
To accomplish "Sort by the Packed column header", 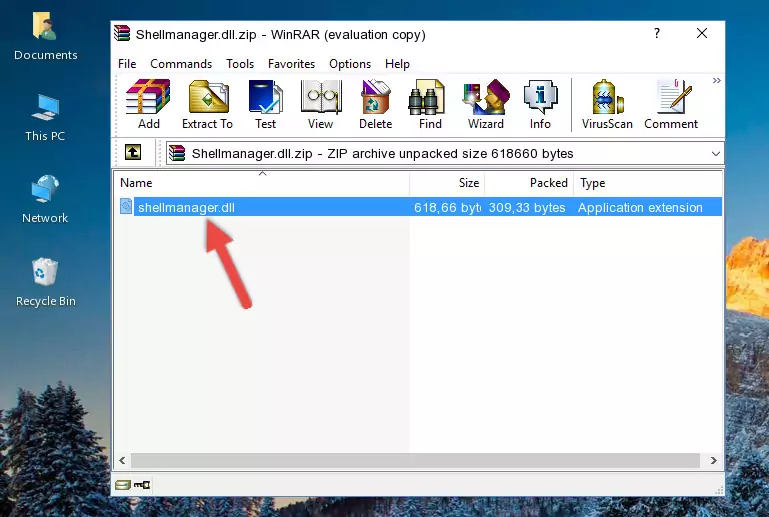I will point(529,183).
